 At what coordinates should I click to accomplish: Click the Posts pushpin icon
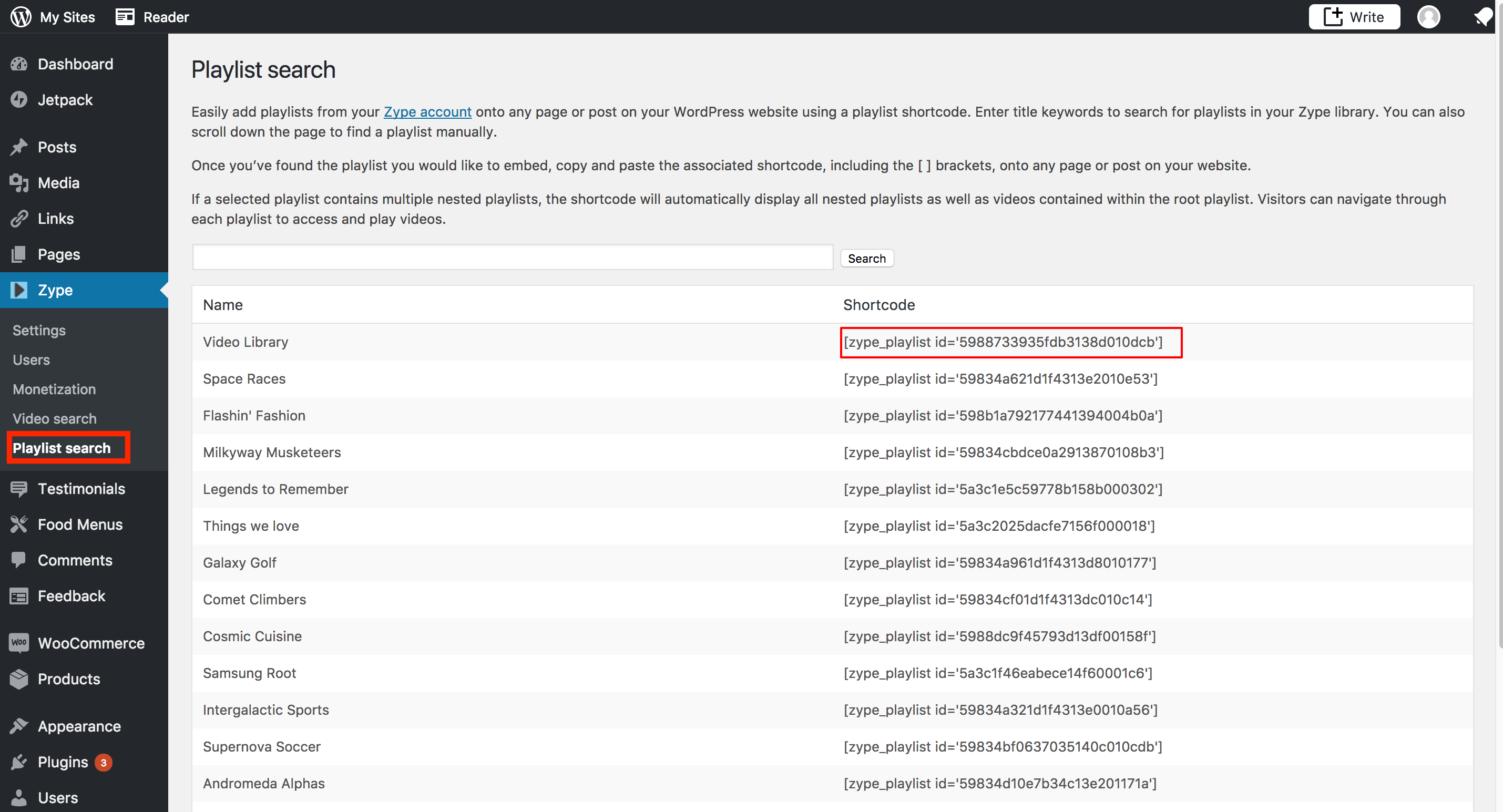[19, 147]
